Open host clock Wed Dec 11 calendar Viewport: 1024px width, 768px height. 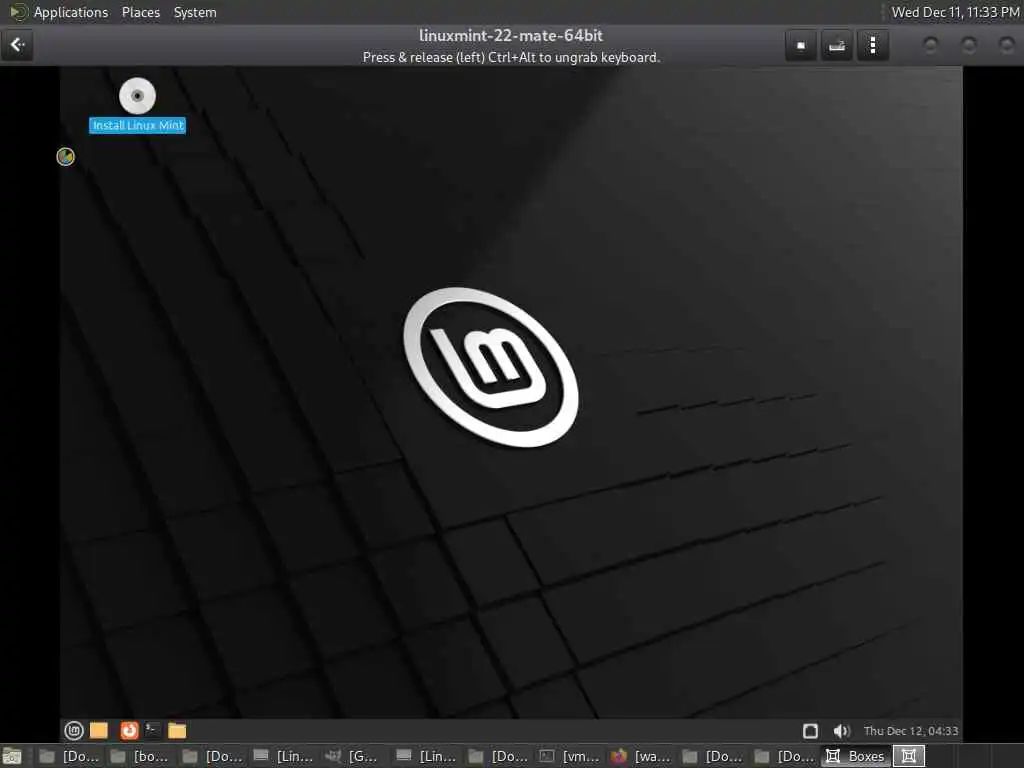[x=955, y=12]
